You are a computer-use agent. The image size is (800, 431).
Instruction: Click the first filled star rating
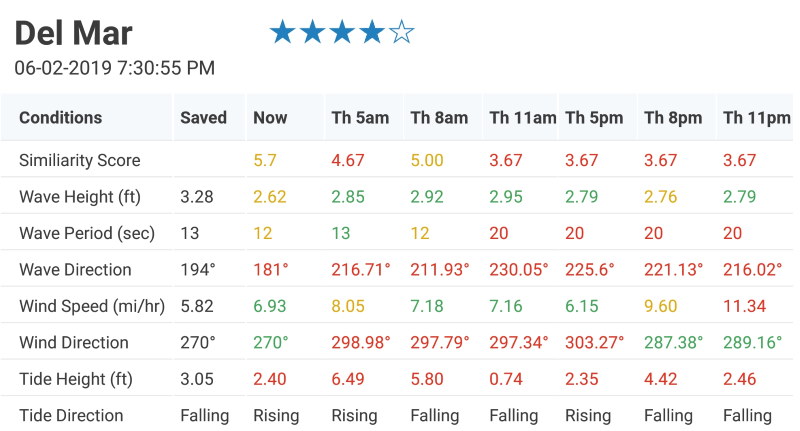tap(282, 32)
